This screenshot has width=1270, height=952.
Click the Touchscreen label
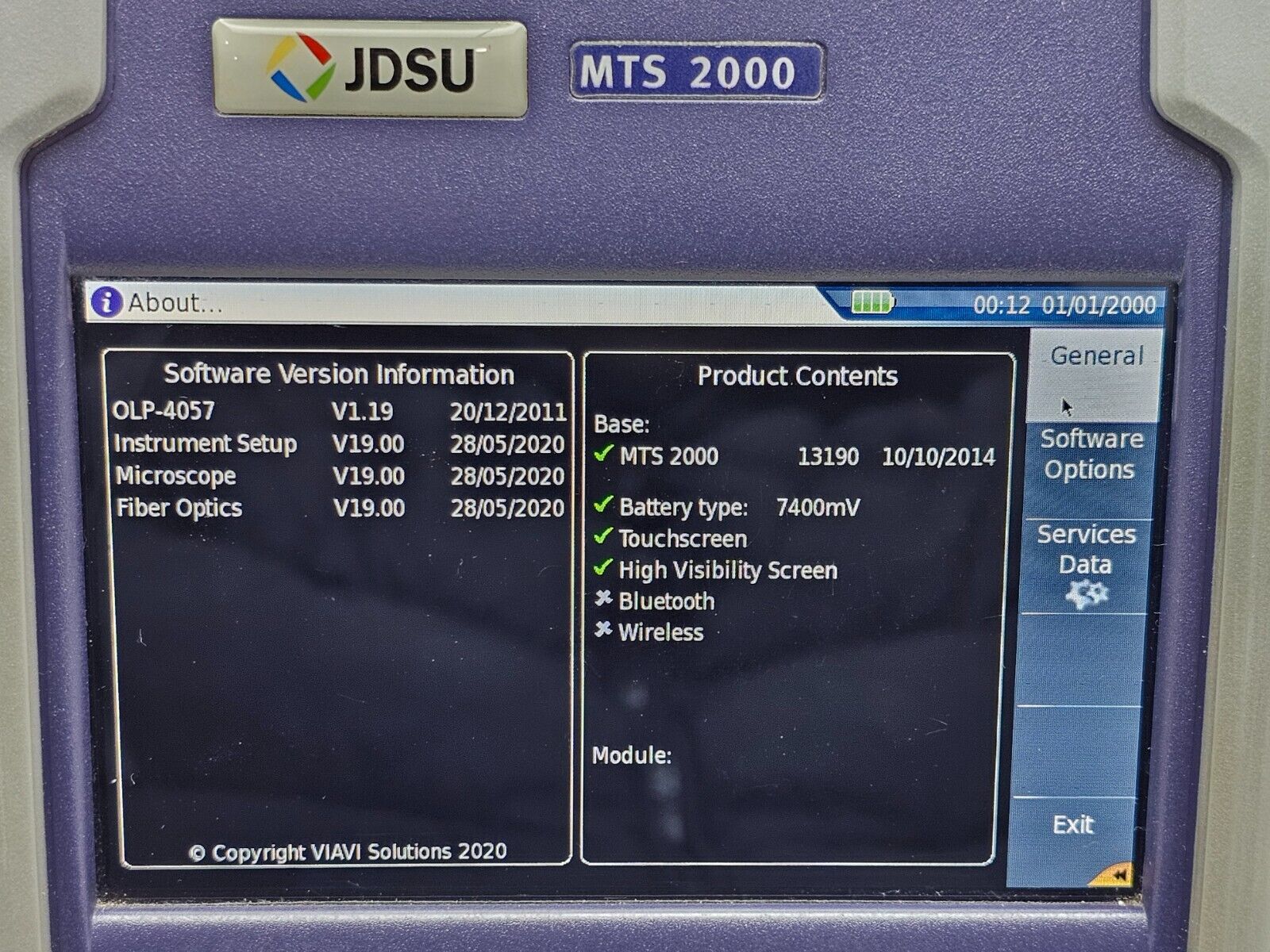tap(683, 539)
